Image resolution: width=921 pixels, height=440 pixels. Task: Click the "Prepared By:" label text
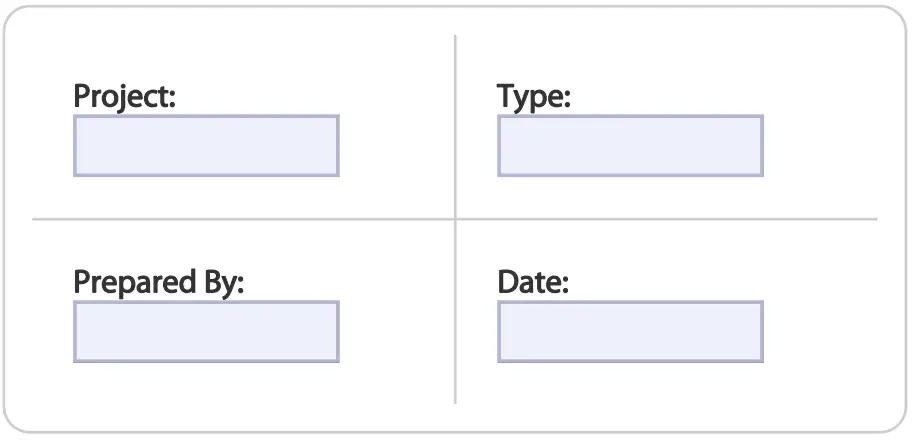[x=159, y=283]
